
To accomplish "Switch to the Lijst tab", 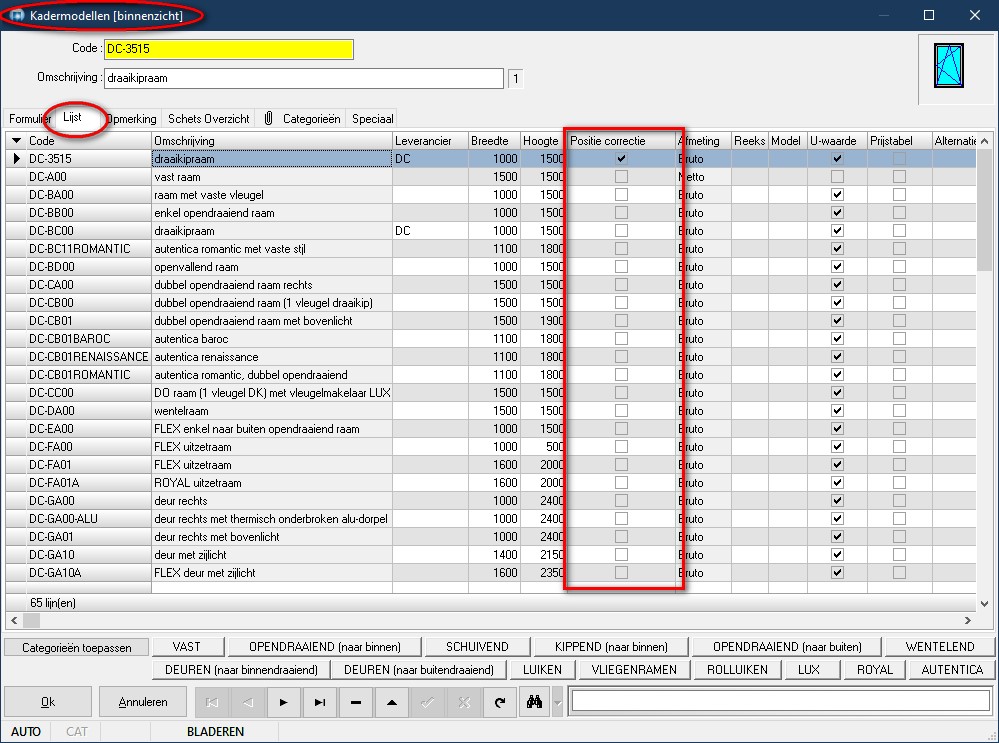I will click(72, 117).
